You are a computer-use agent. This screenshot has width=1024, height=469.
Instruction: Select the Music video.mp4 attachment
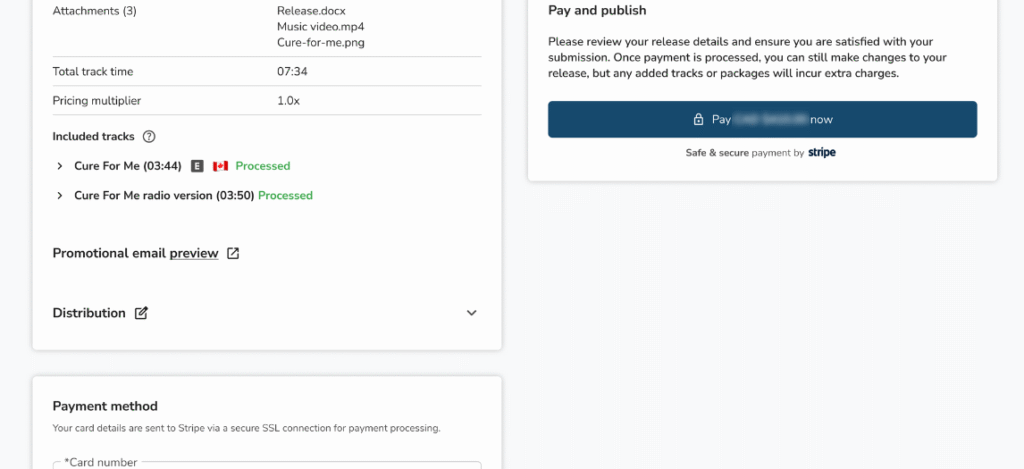coord(314,26)
